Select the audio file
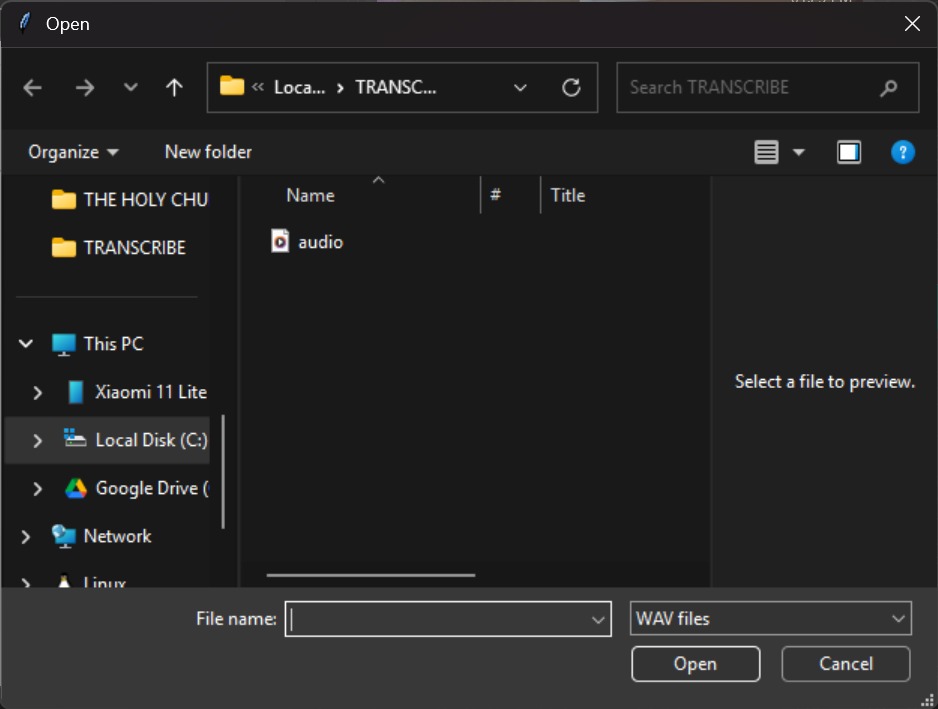The height and width of the screenshot is (709, 938). point(319,242)
